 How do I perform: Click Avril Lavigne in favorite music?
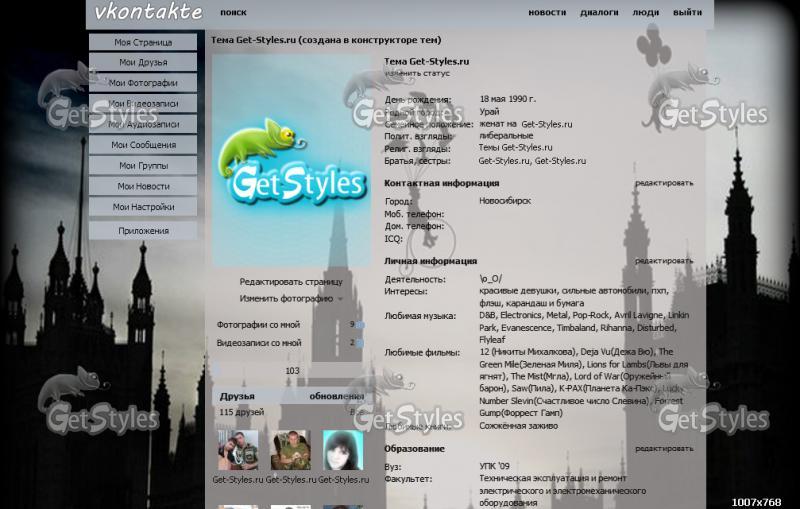(638, 315)
